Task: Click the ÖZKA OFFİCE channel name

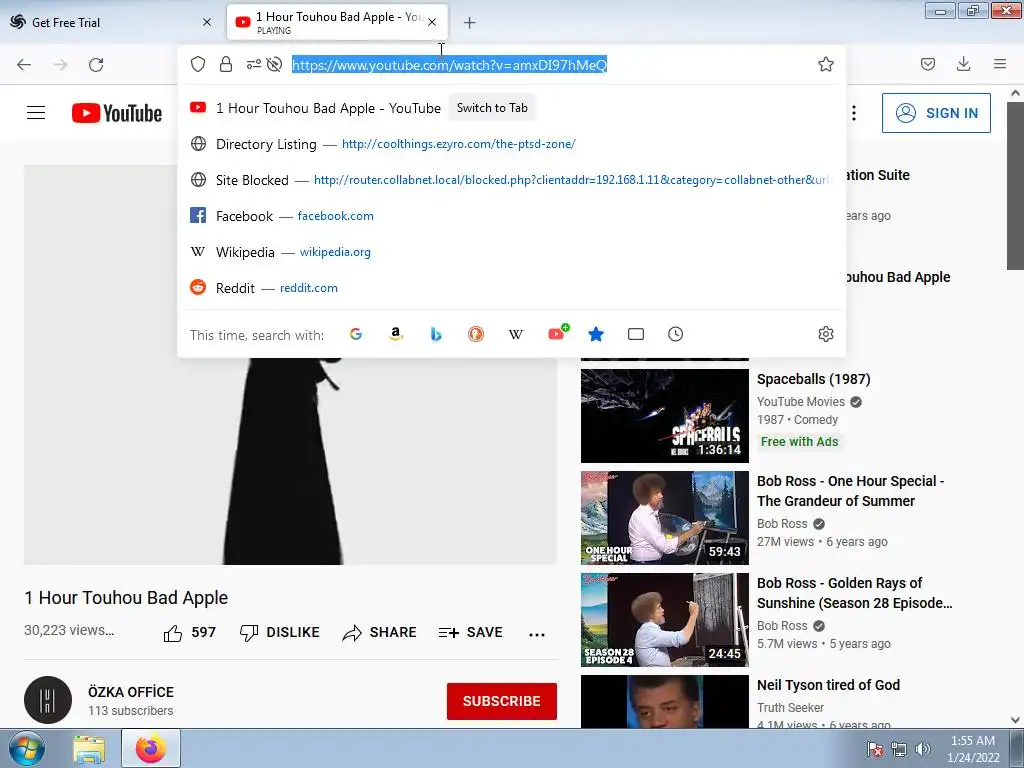Action: (131, 692)
